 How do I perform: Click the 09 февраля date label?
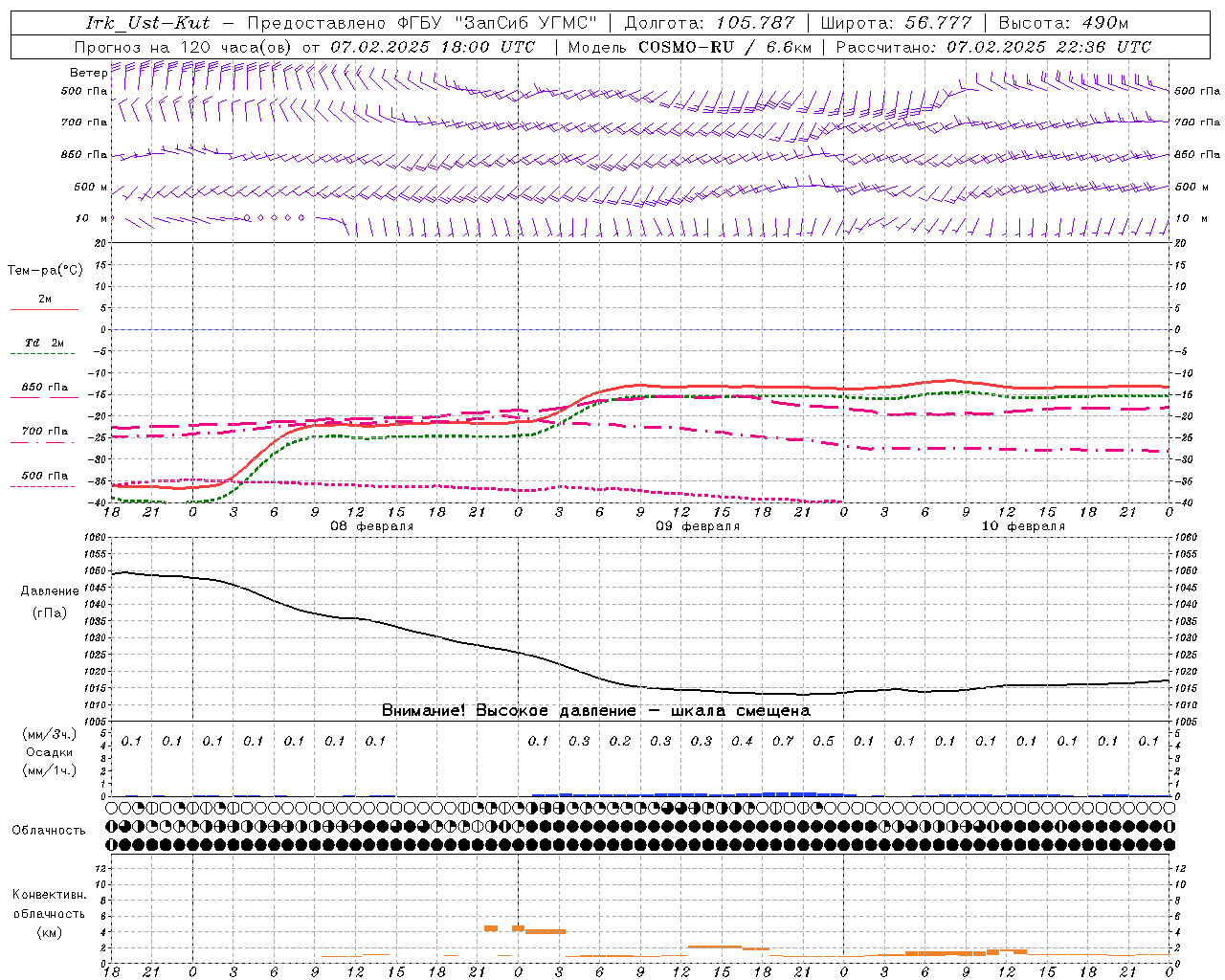click(x=698, y=526)
